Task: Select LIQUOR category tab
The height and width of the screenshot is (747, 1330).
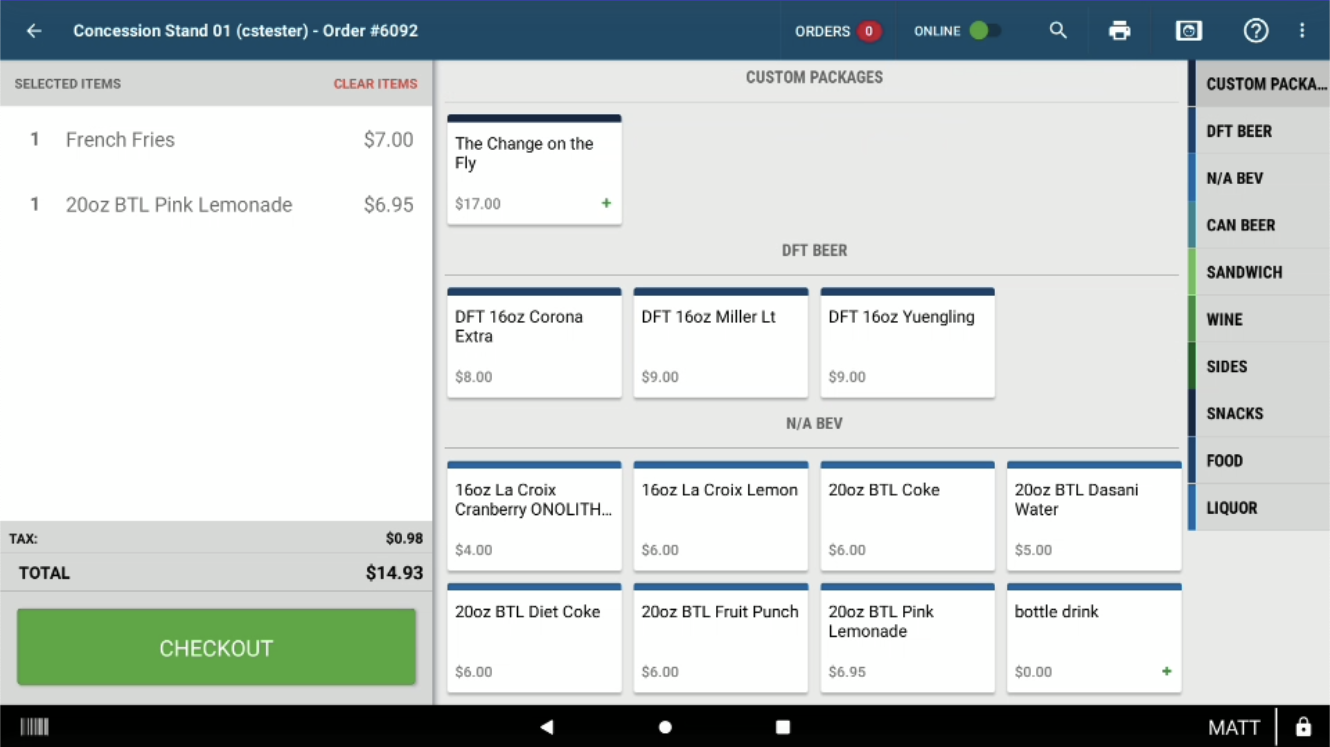Action: coord(1259,507)
